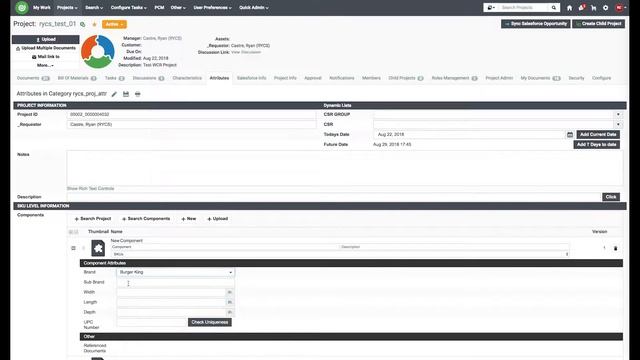The height and width of the screenshot is (360, 640).
Task: Click the project pie chart logo
Action: (x=98, y=51)
